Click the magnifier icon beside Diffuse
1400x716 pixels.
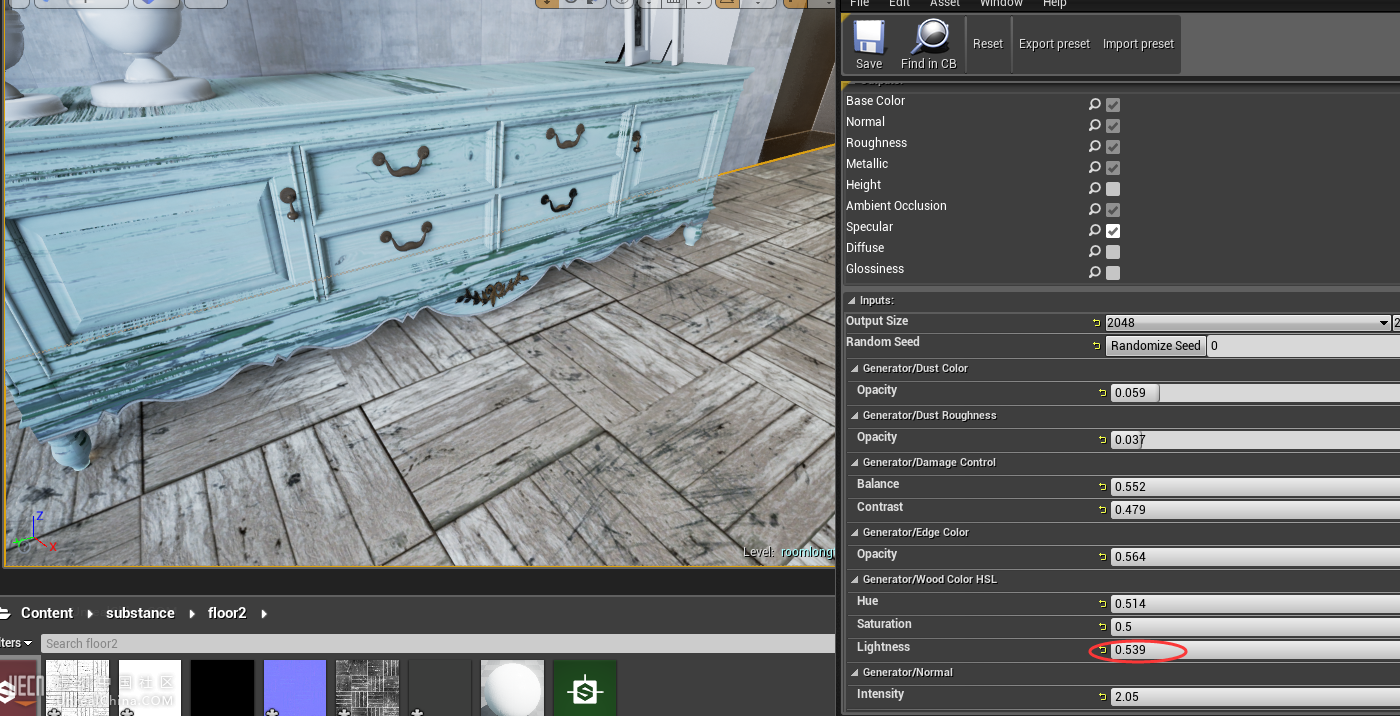click(1095, 252)
